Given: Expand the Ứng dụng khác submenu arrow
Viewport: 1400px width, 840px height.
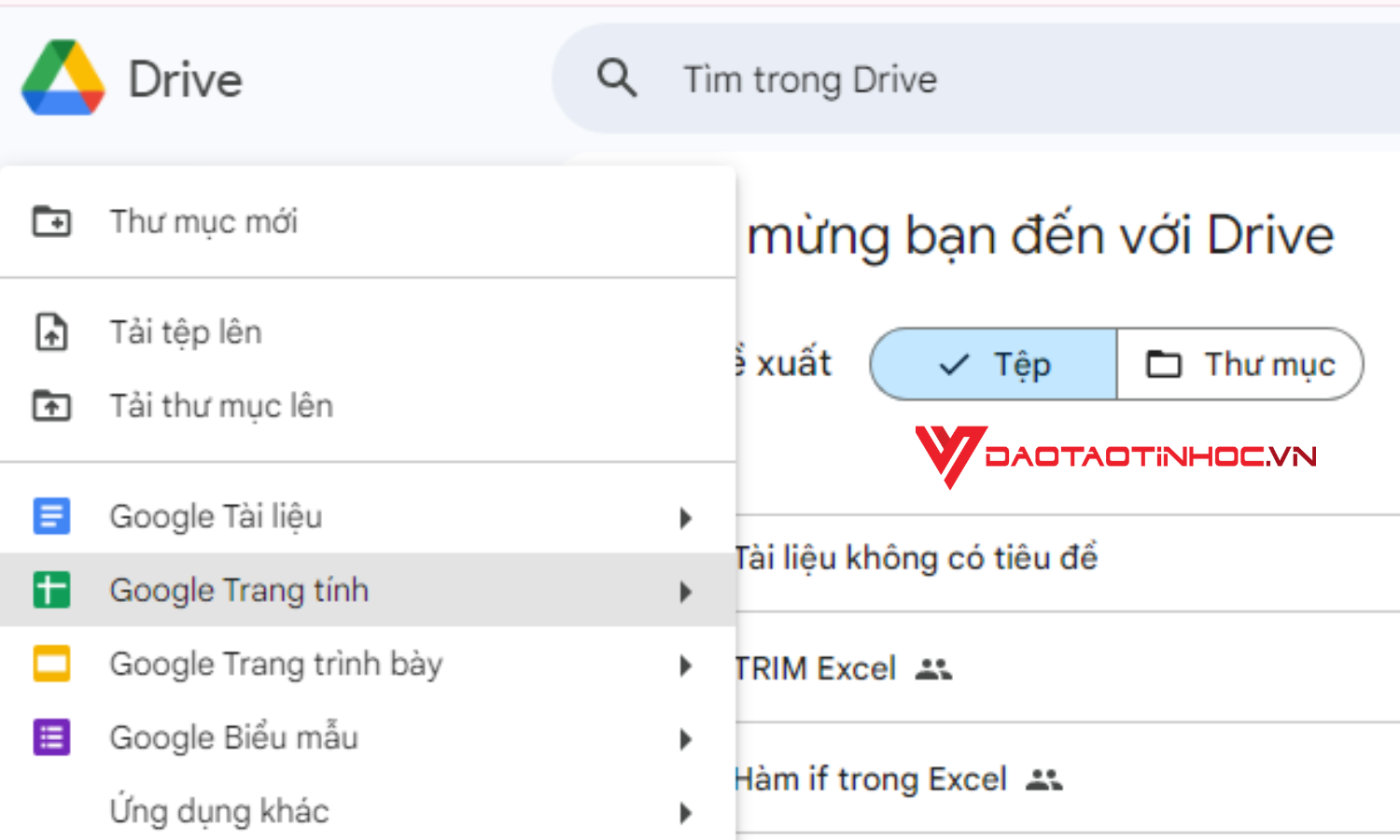Looking at the screenshot, I should point(686,812).
